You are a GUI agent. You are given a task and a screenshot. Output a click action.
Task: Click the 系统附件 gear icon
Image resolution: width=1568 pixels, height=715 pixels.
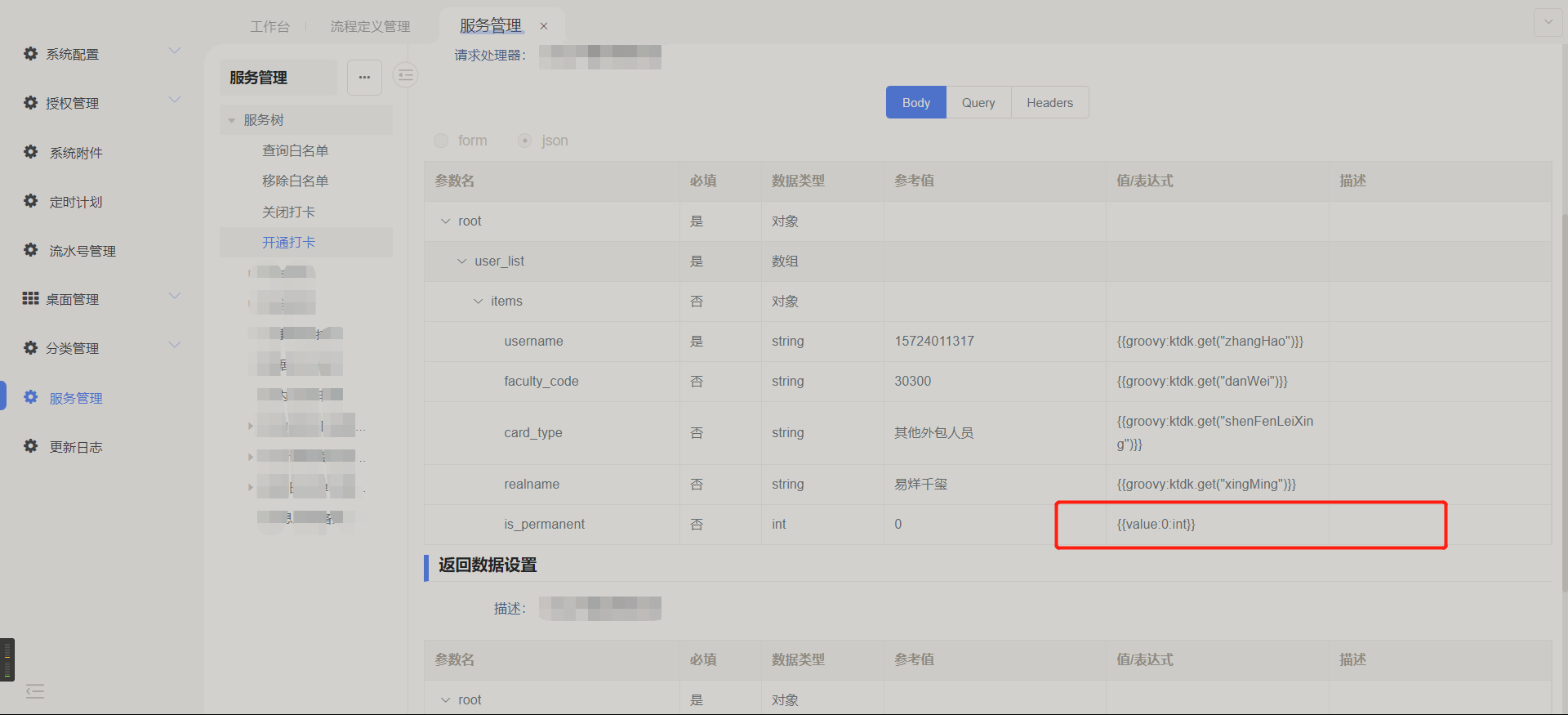pos(31,152)
